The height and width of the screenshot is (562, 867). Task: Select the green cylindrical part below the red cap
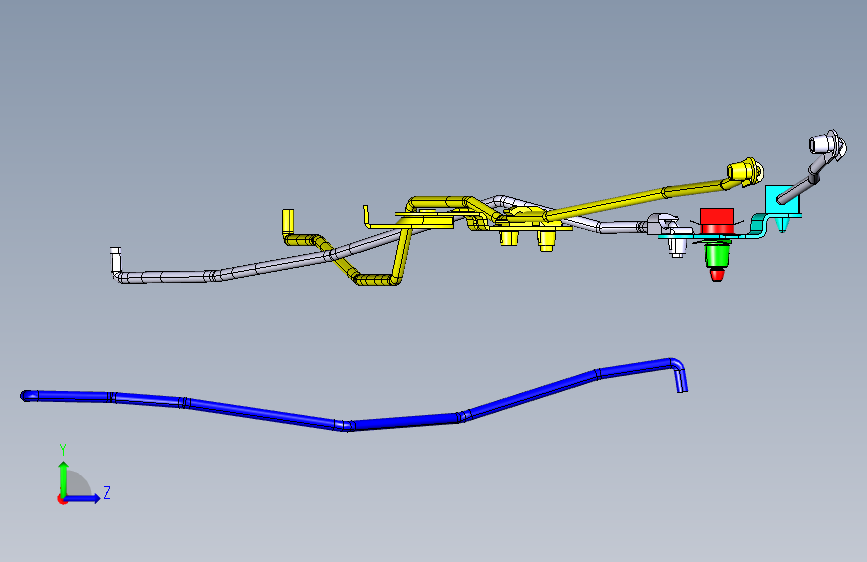[x=717, y=256]
